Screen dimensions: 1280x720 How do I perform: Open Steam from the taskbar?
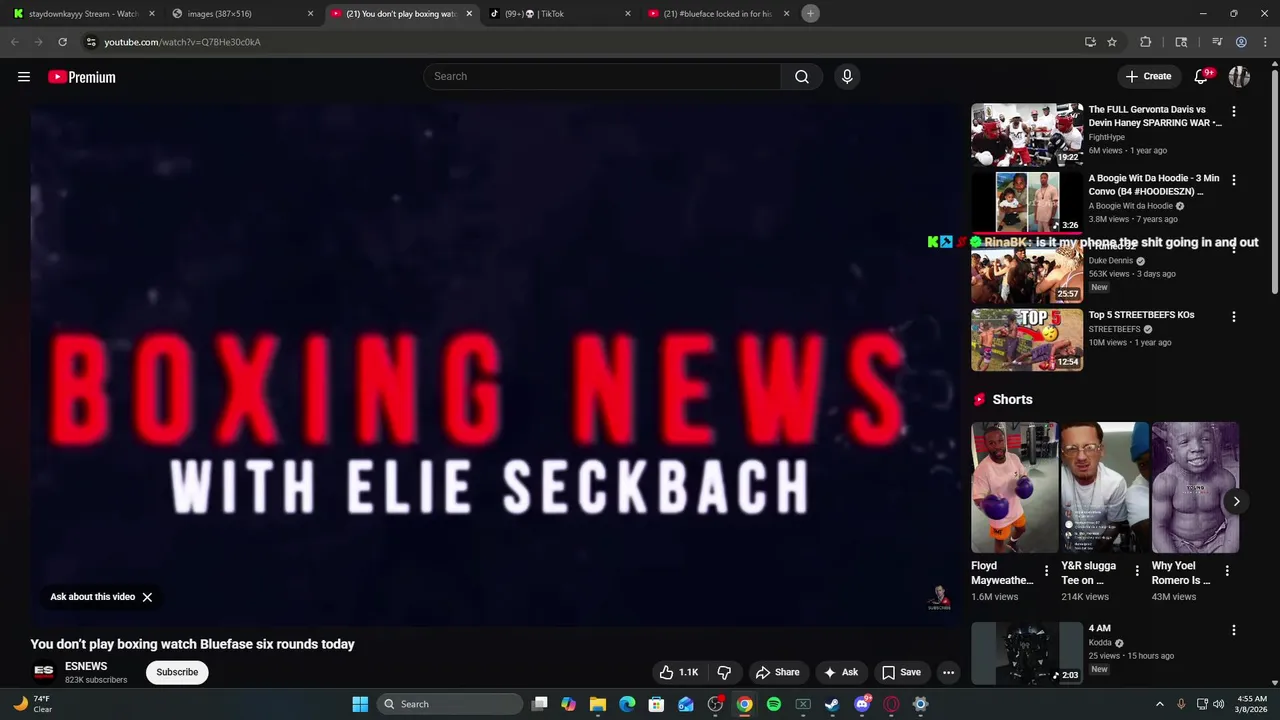[x=832, y=704]
